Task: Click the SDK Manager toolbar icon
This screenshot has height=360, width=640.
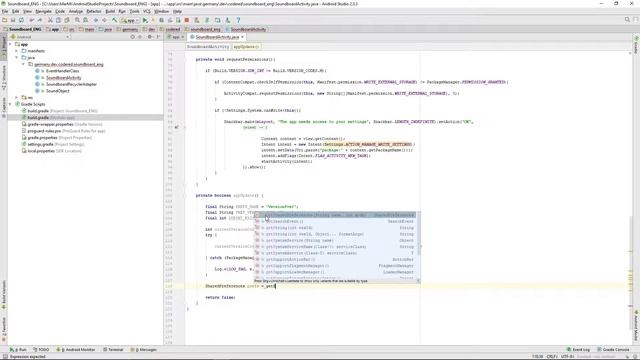Action: coord(228,20)
